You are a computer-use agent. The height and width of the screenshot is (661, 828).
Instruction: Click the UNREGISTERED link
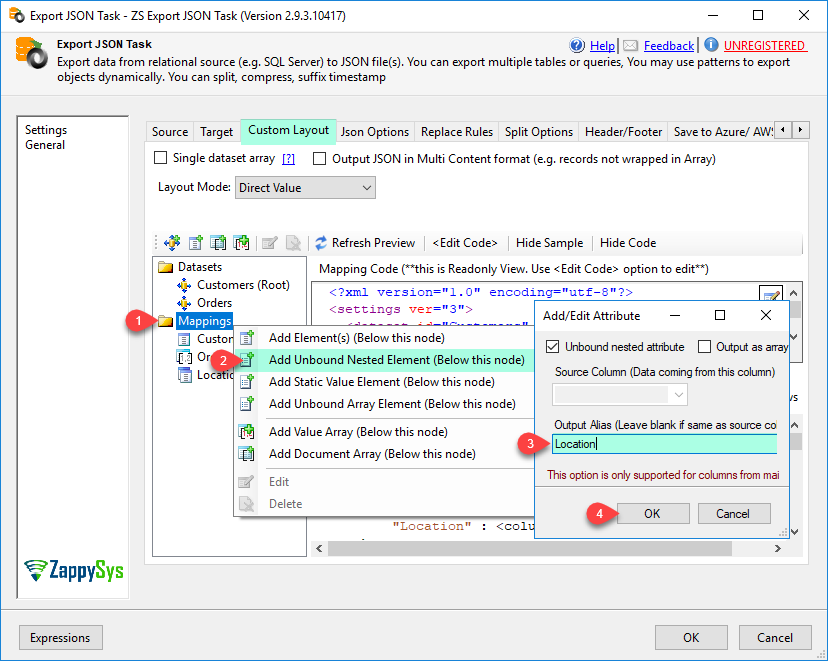point(764,46)
